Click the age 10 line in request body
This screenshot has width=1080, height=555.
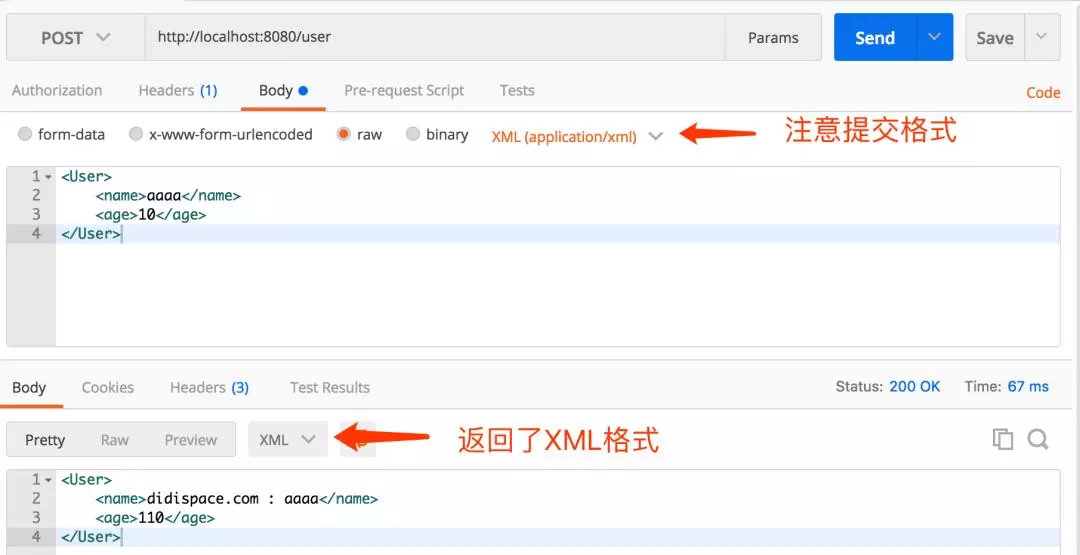click(151, 215)
